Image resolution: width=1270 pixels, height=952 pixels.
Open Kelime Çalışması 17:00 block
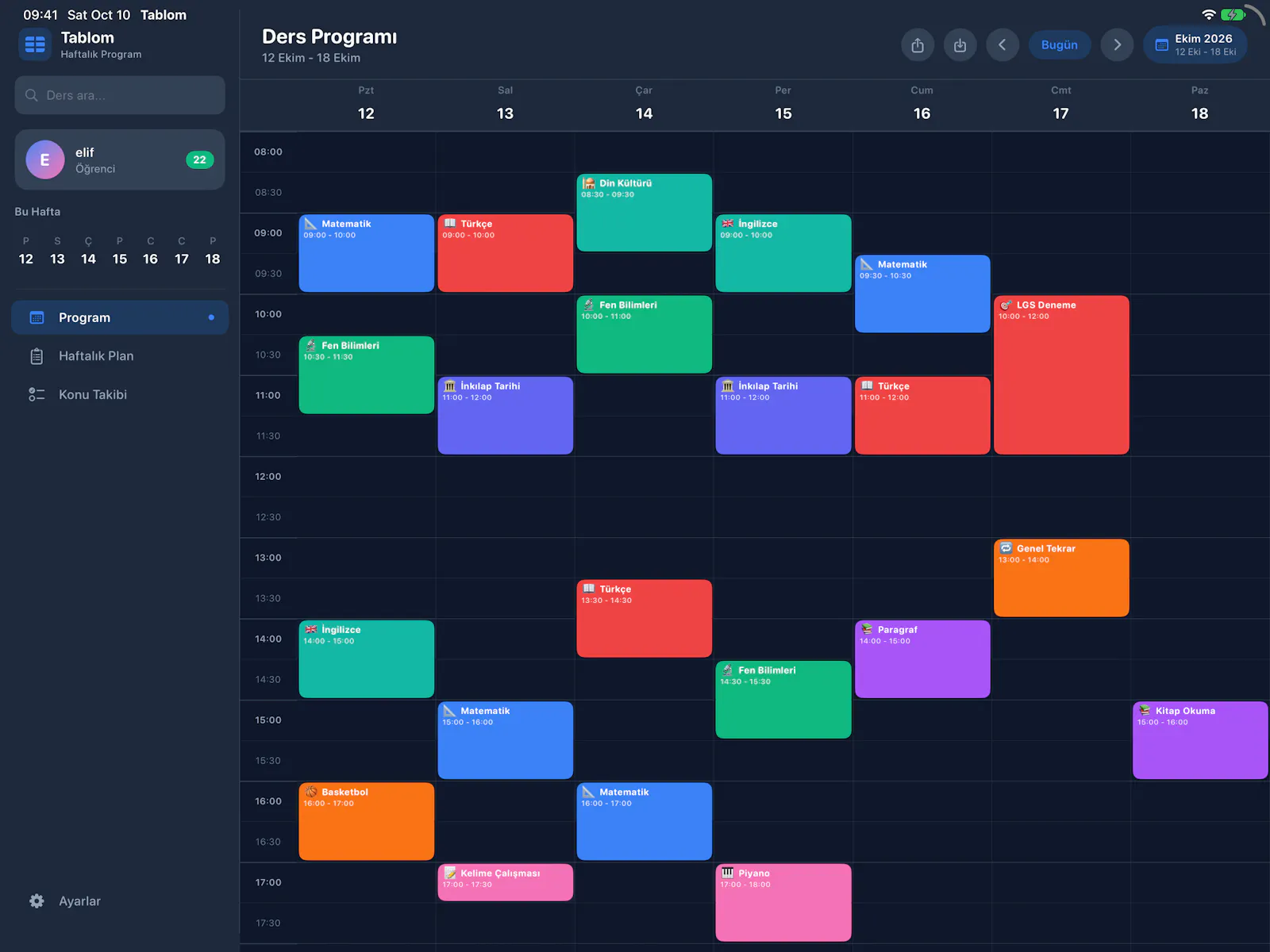tap(506, 882)
